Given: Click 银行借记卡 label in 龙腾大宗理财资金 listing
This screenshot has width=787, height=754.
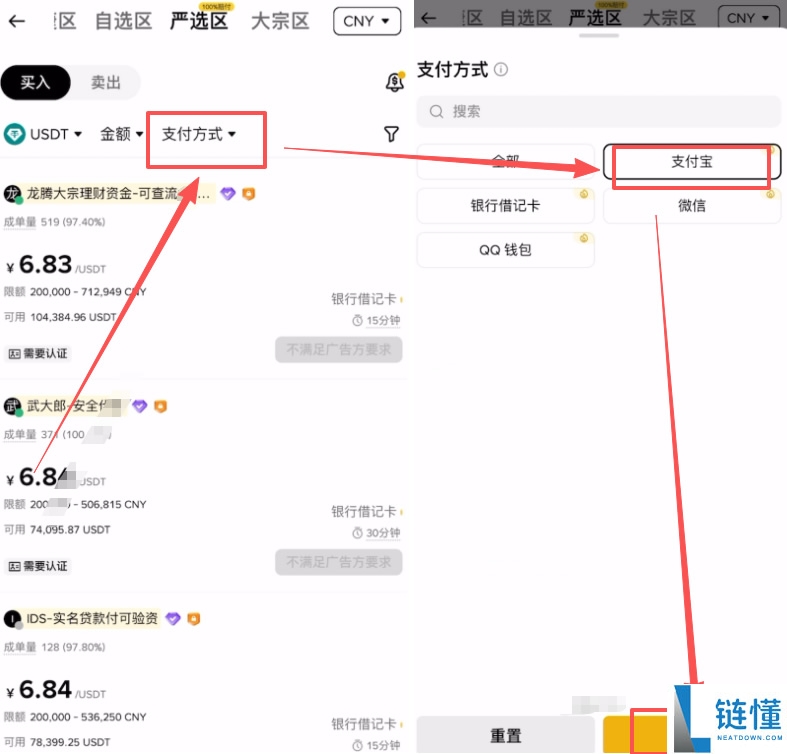Looking at the screenshot, I should [x=364, y=299].
